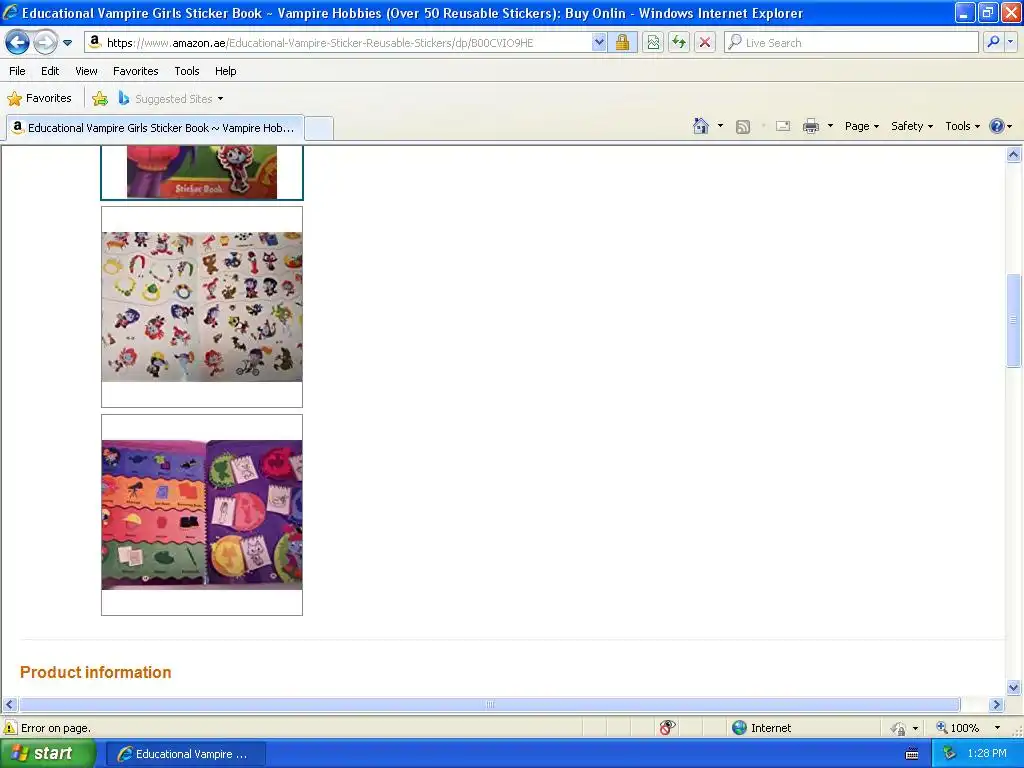1024x768 pixels.
Task: Click the on-screen keyboard tray icon
Action: point(912,754)
